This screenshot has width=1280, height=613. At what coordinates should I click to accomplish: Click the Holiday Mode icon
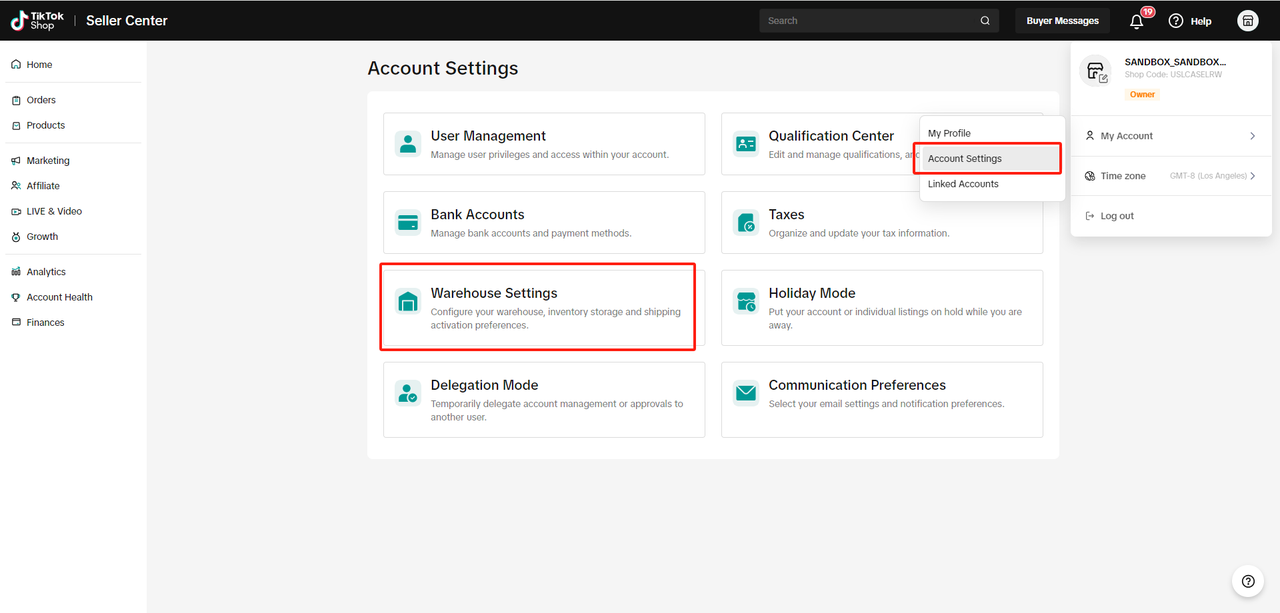746,301
